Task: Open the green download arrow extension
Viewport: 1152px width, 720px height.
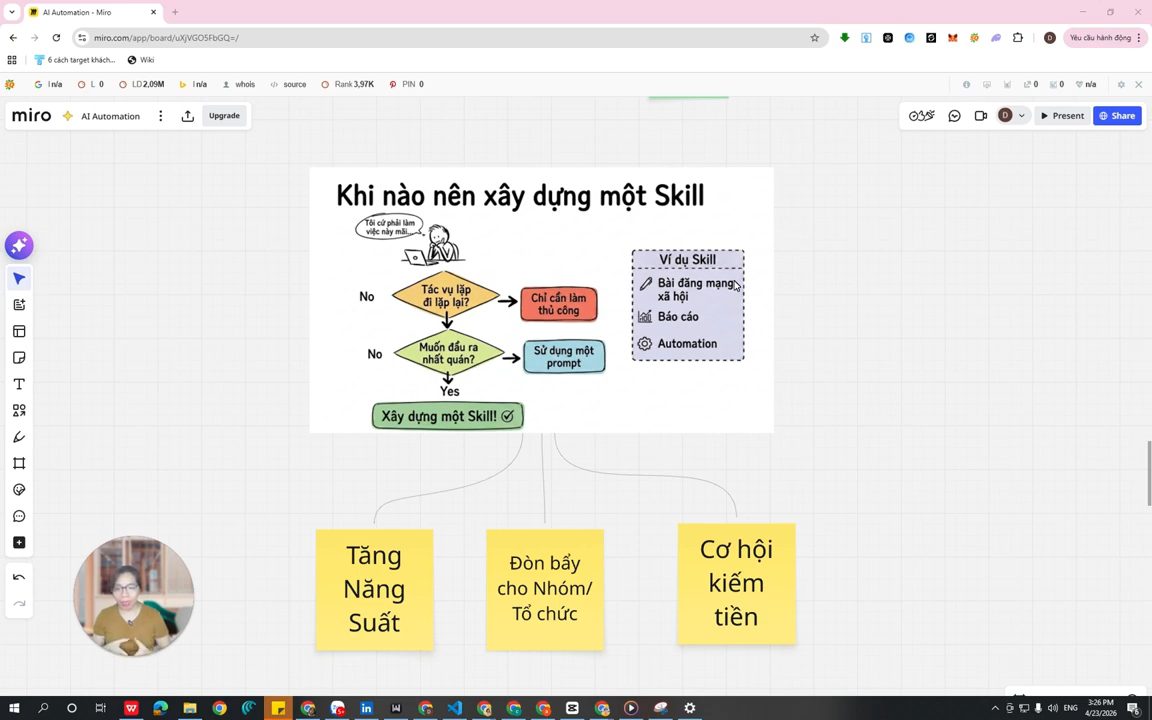Action: 845,37
